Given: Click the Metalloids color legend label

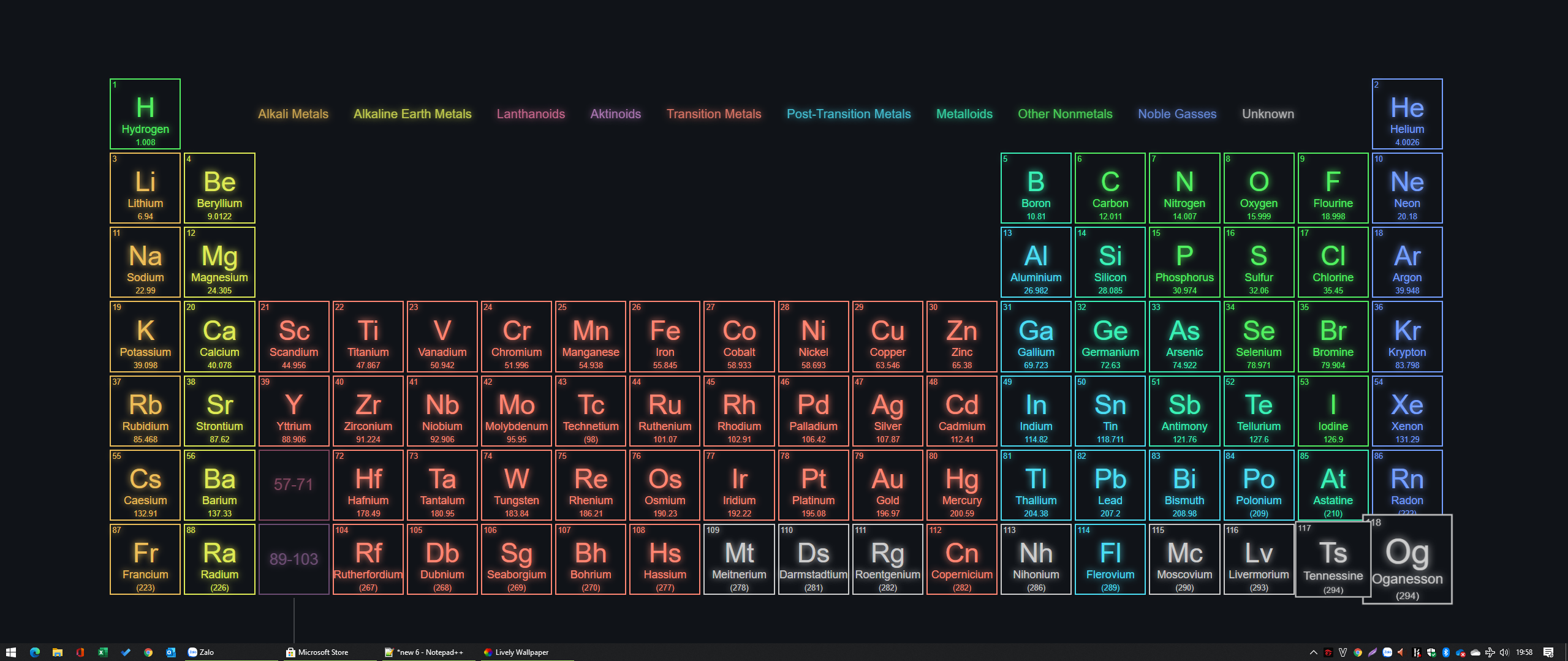Looking at the screenshot, I should coord(964,114).
